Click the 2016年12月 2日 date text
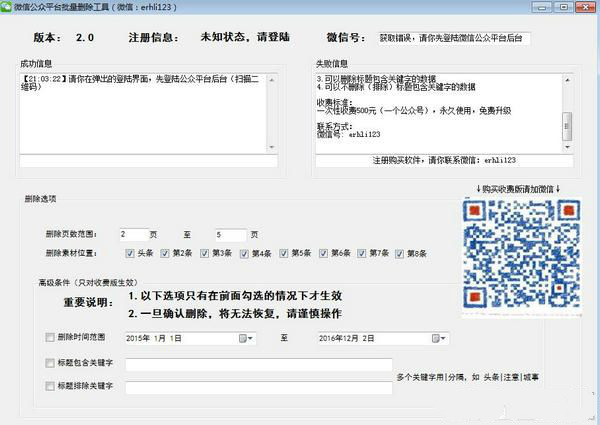The height and width of the screenshot is (425, 600). [x=347, y=339]
